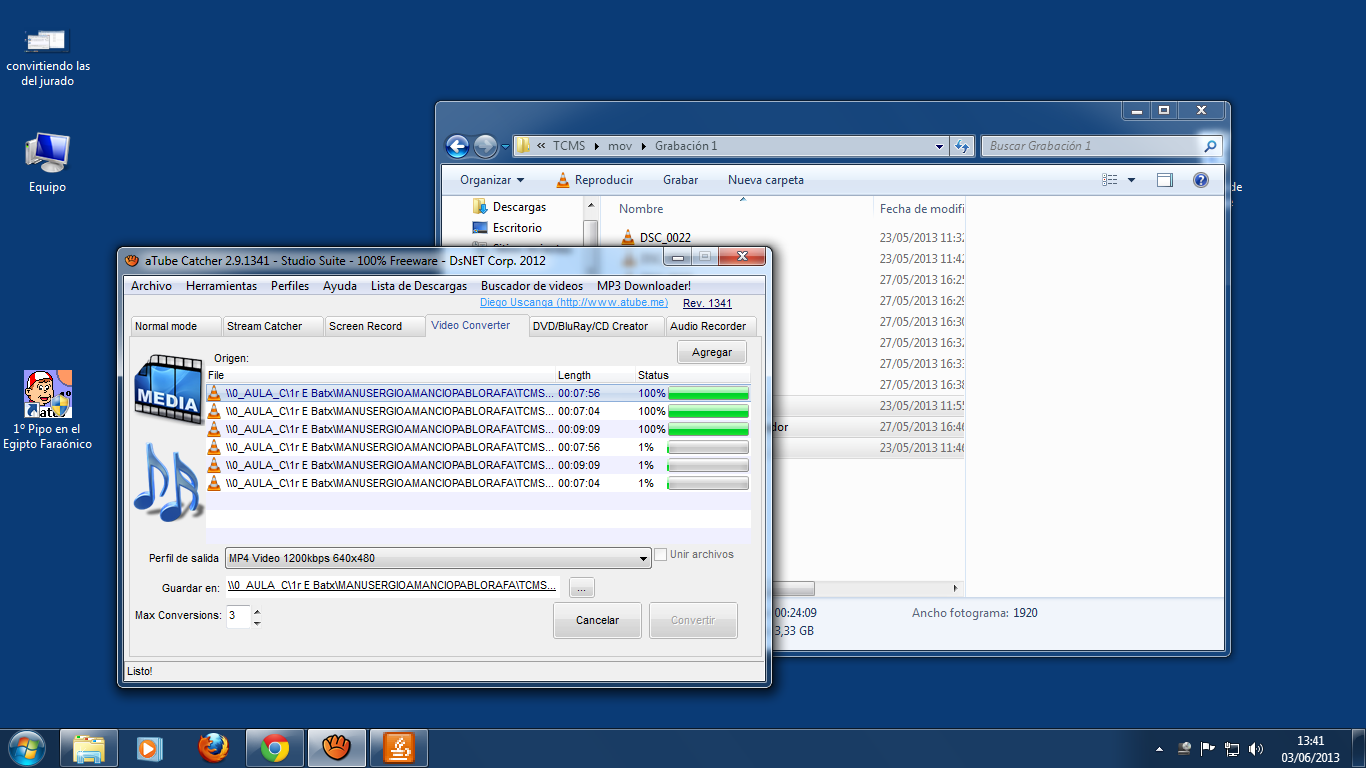Select the Equipo desktop icon
This screenshot has width=1366, height=768.
click(47, 162)
